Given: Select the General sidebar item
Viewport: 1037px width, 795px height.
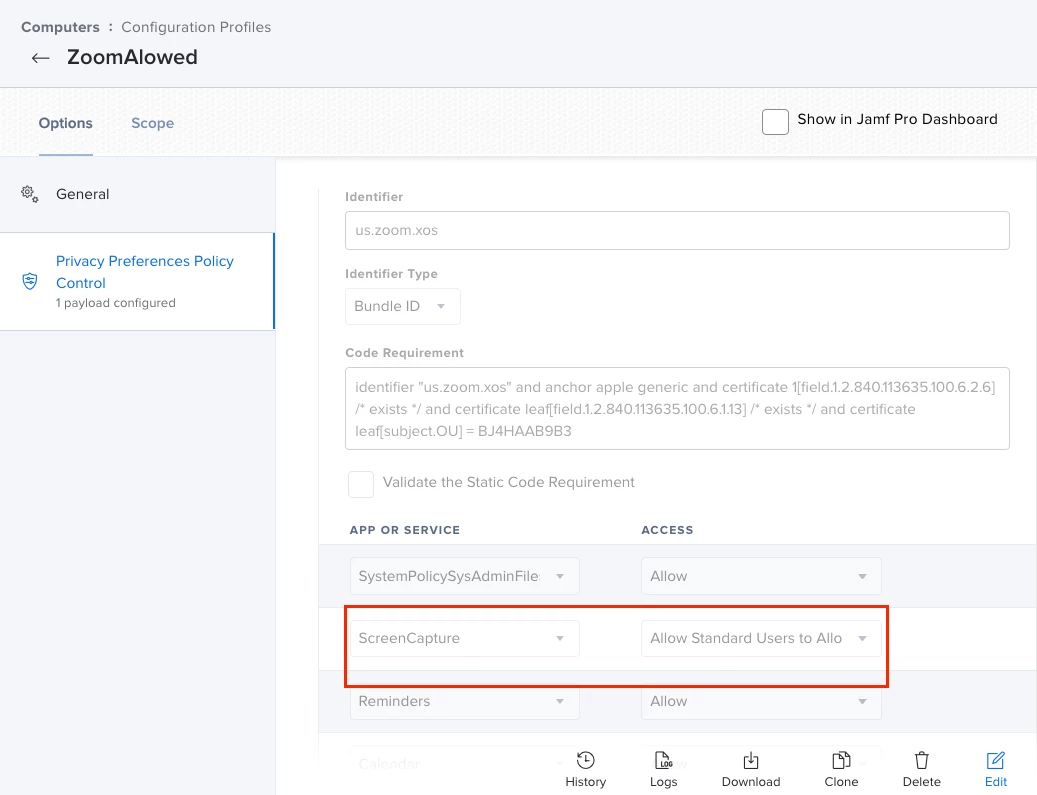Looking at the screenshot, I should (x=137, y=194).
